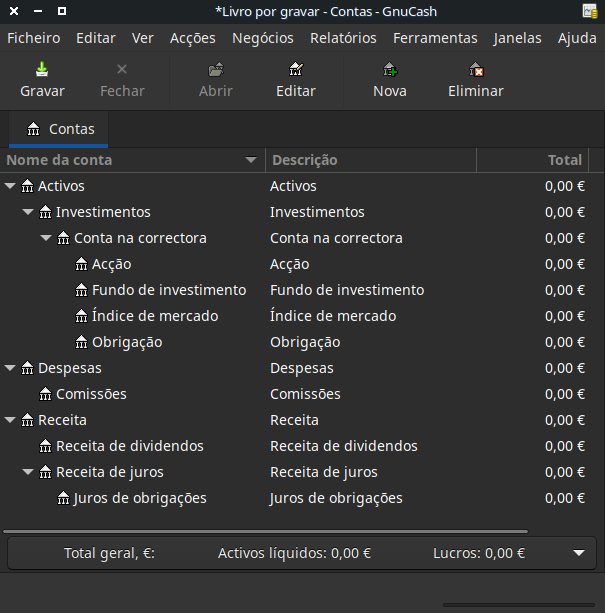Click the bank icon beside Obrigação
Viewport: 605px width, 613px height.
(82, 342)
